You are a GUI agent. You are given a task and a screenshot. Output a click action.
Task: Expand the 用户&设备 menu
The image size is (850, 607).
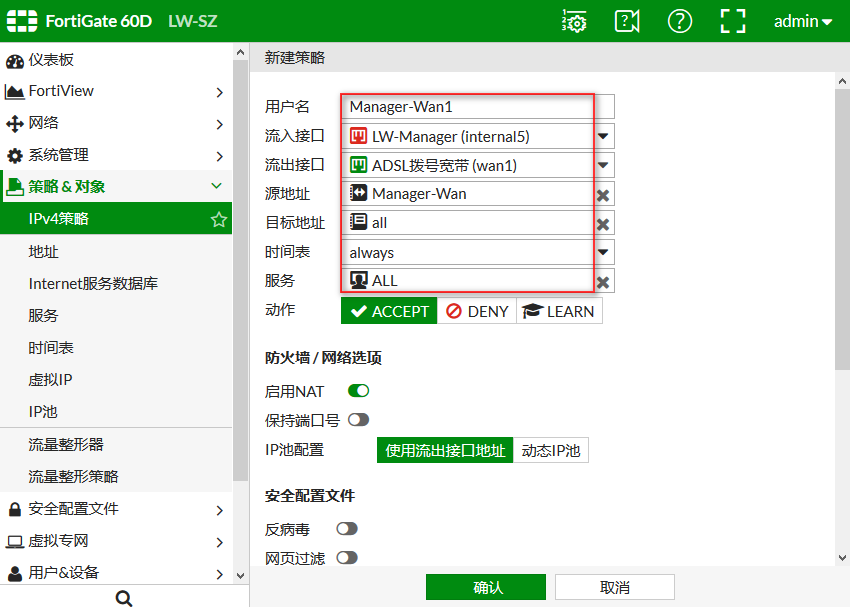220,574
